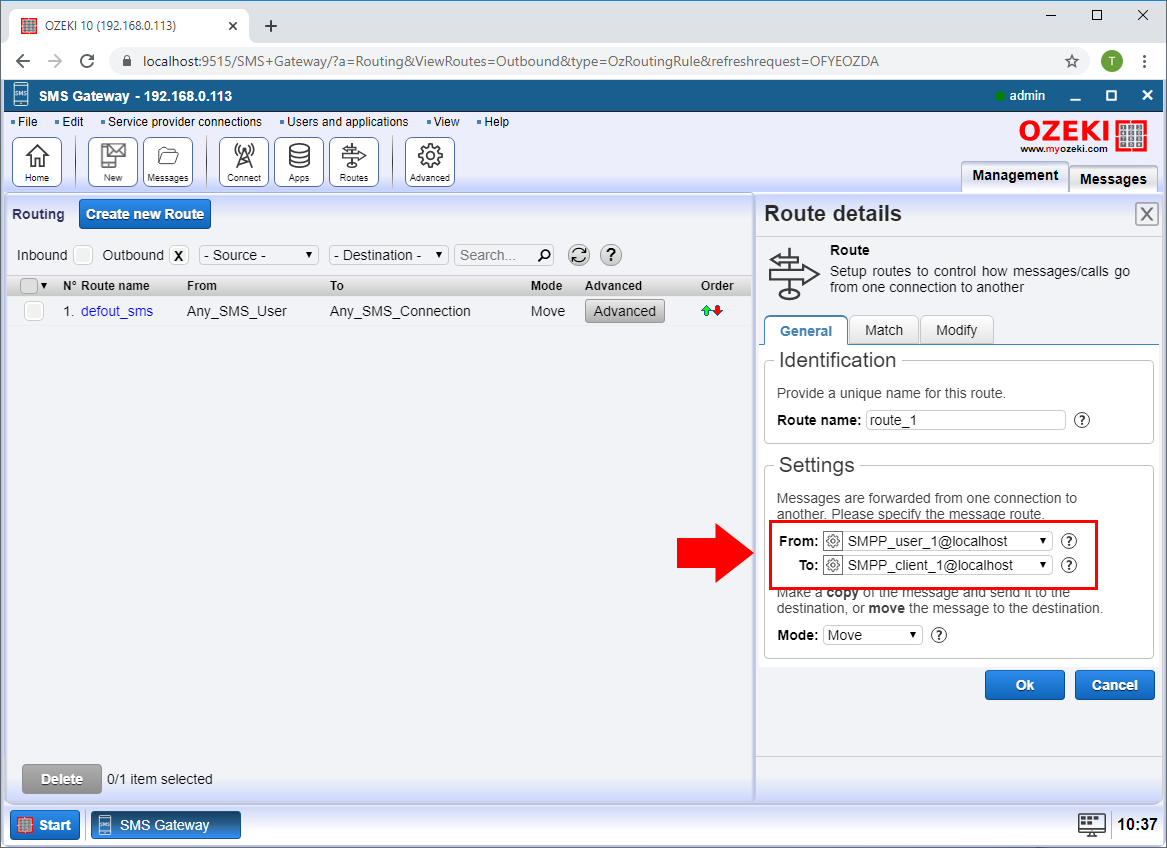Viewport: 1167px width, 848px height.
Task: Close the Route details panel
Action: (x=1147, y=214)
